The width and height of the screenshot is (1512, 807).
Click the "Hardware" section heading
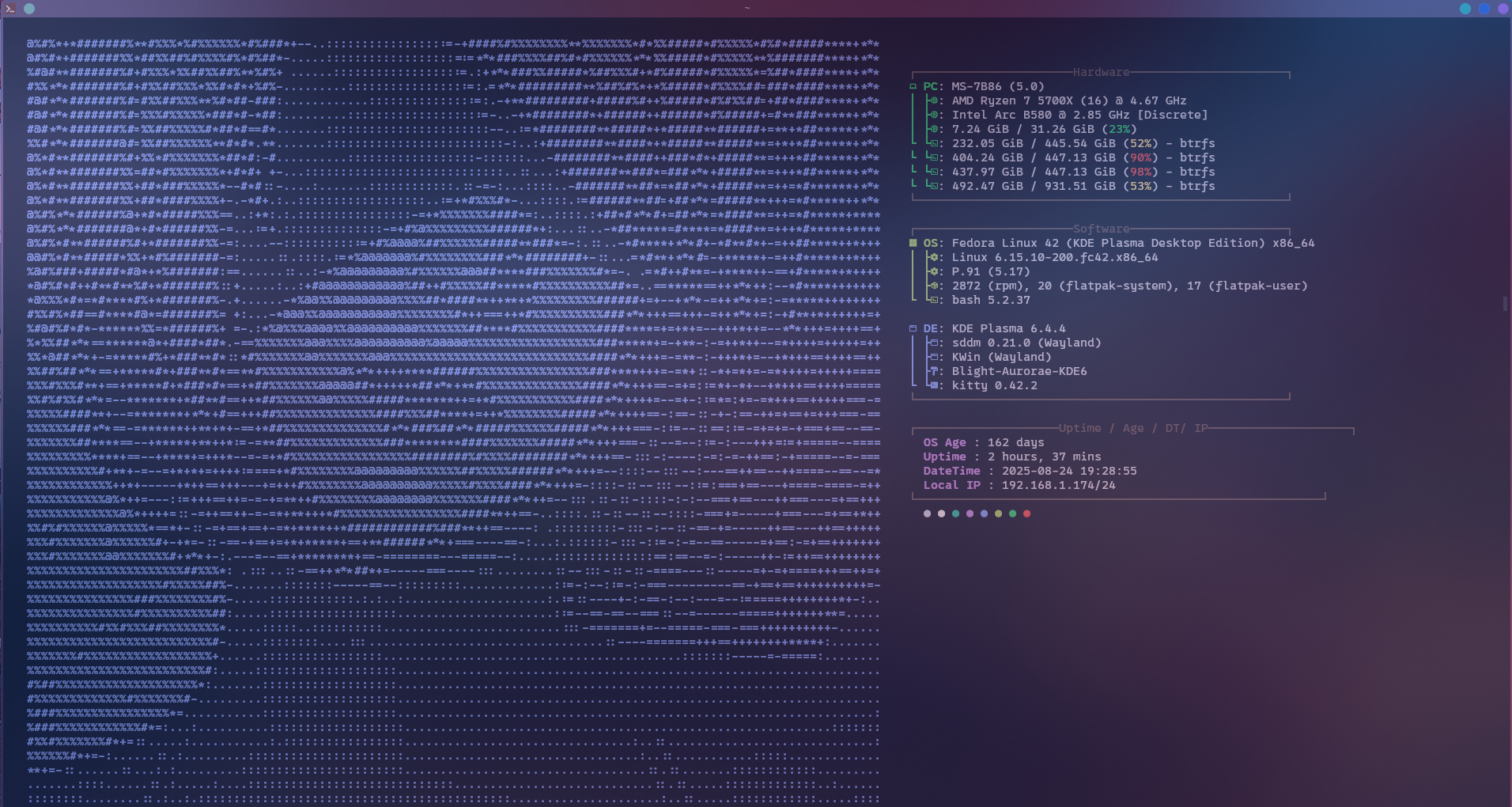(x=1102, y=72)
